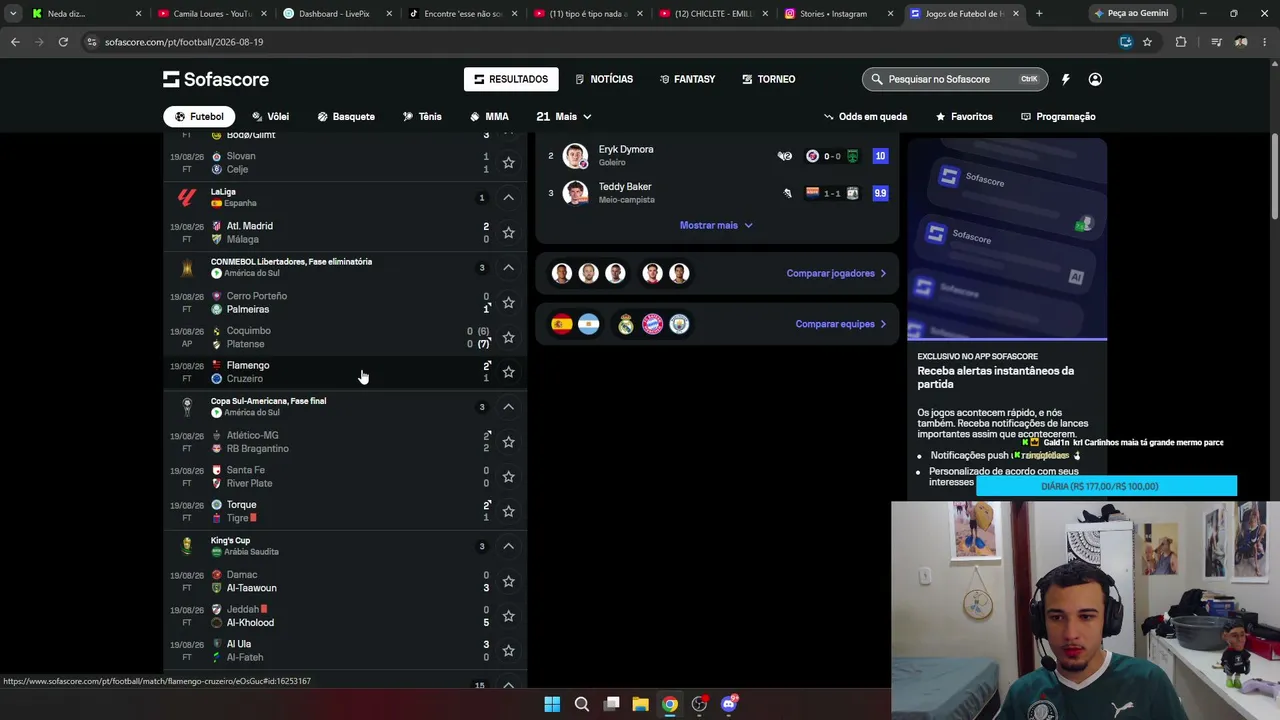Screen dimensions: 1280x720
Task: Open the King's Cup league icon
Action: 187,546
